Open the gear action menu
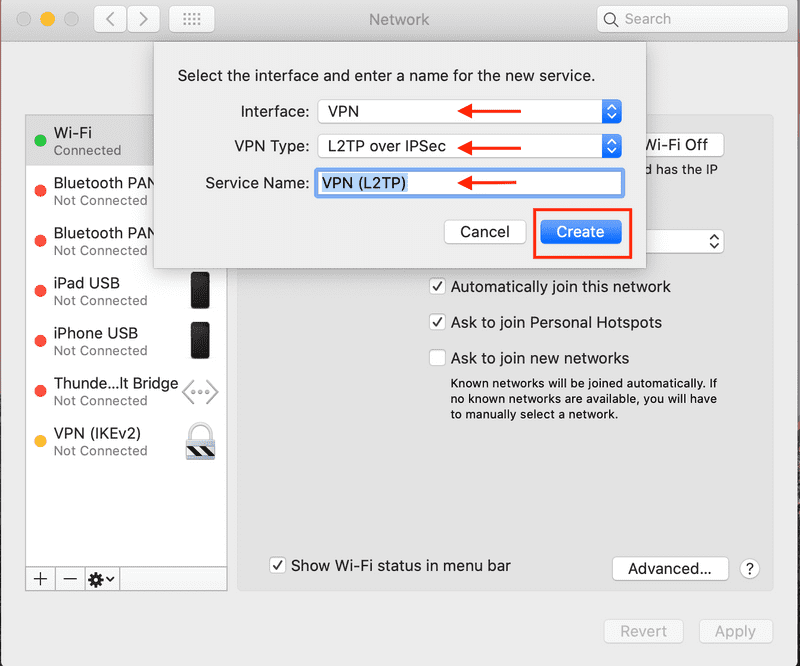 click(102, 579)
